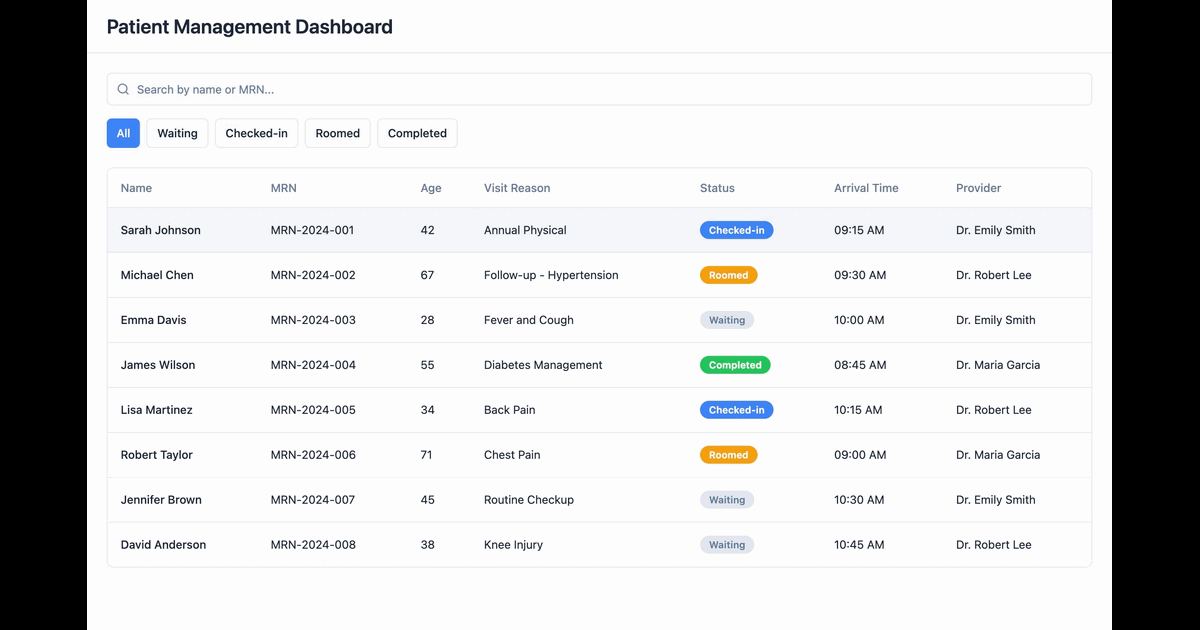Viewport: 1200px width, 630px height.
Task: Click the Visit Reason column header
Action: 517,188
